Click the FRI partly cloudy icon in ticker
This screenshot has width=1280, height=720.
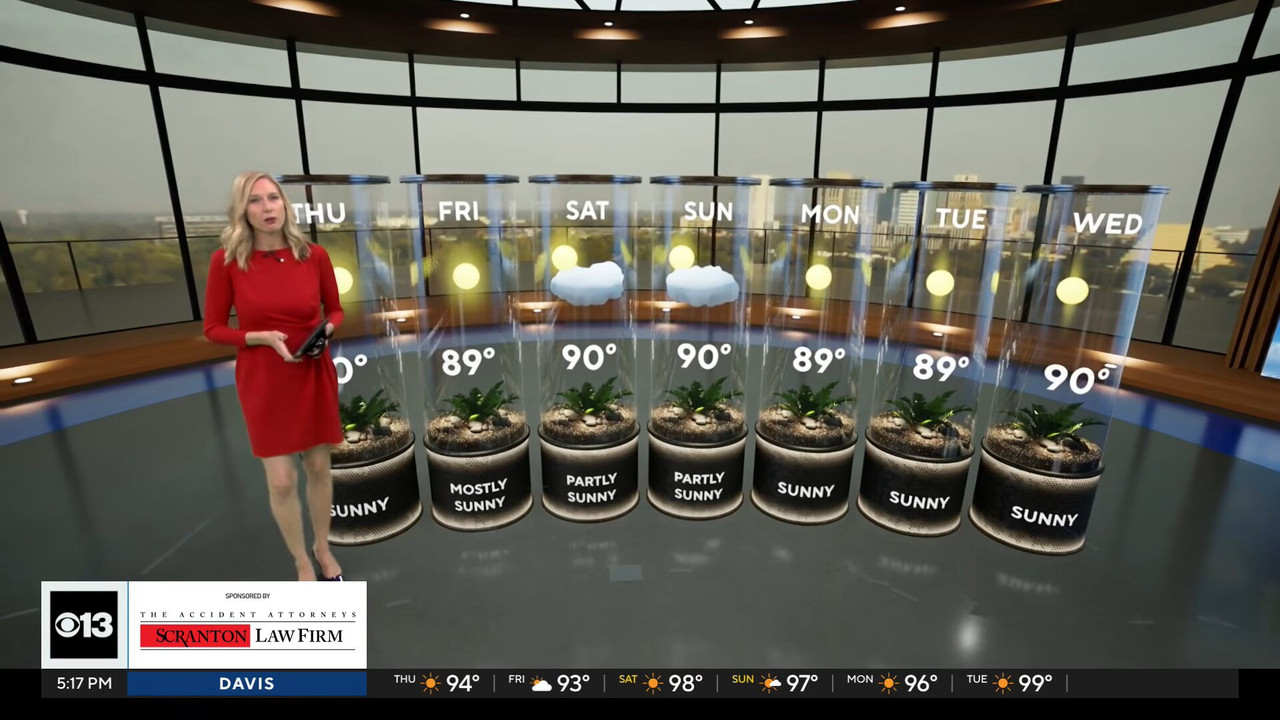point(542,684)
